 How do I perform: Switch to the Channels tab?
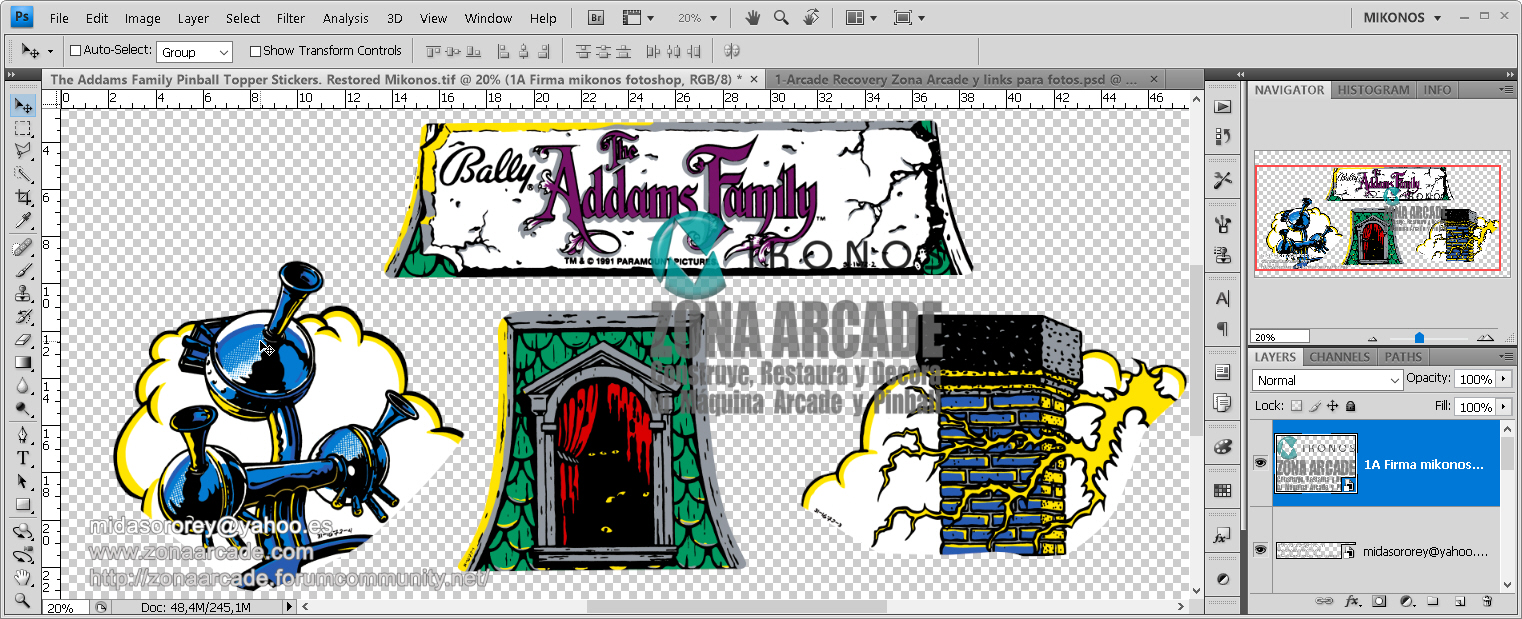[1339, 357]
